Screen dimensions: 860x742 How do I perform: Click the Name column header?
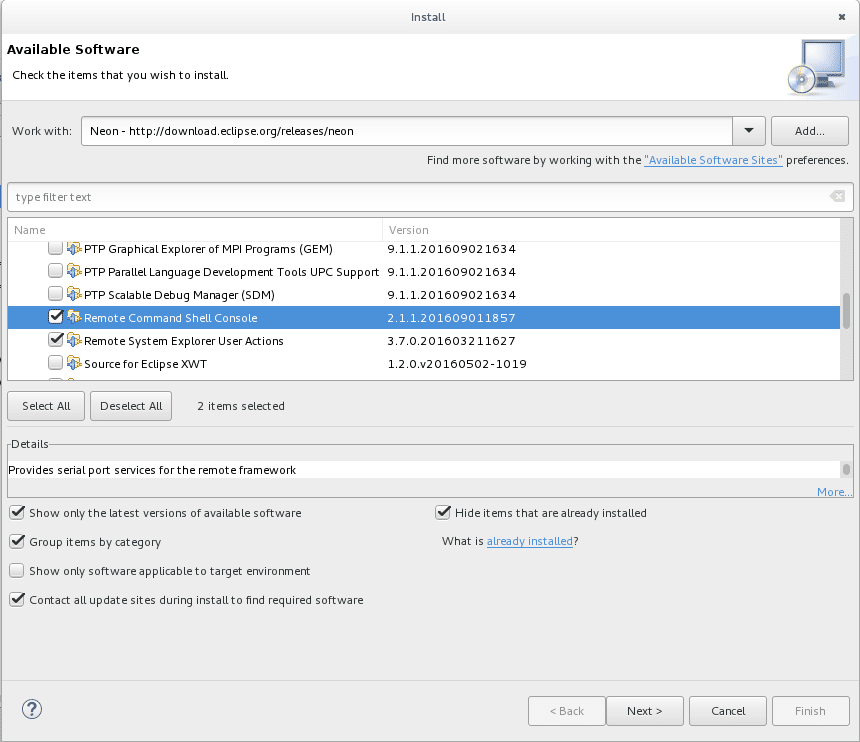(x=195, y=230)
